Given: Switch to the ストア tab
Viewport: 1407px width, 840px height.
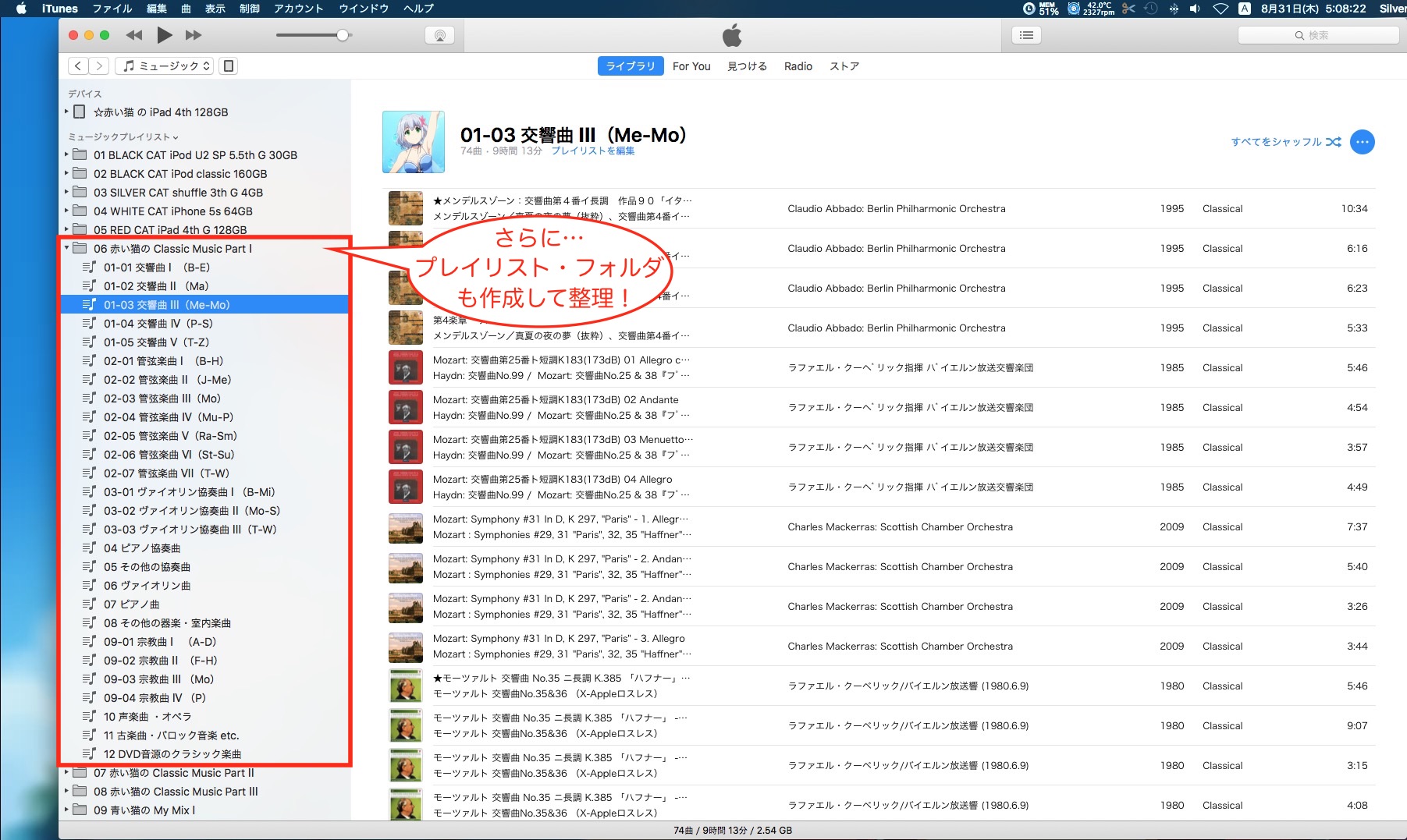Looking at the screenshot, I should pyautogui.click(x=844, y=66).
